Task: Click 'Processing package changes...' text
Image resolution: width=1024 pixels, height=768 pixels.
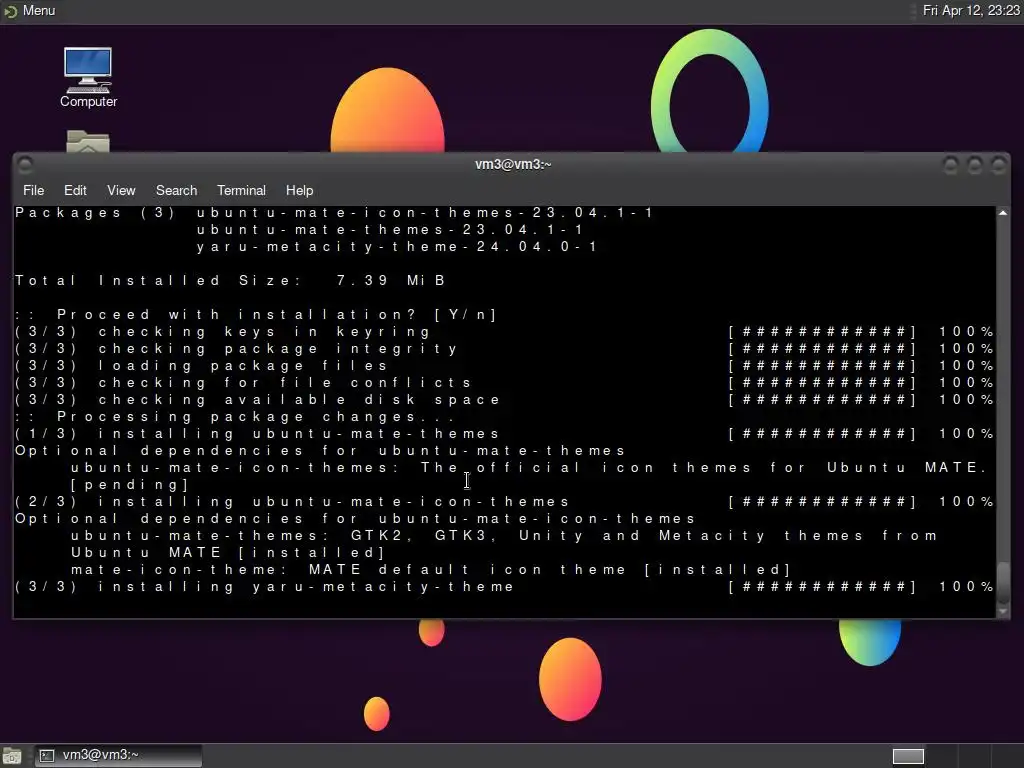Action: tap(256, 417)
